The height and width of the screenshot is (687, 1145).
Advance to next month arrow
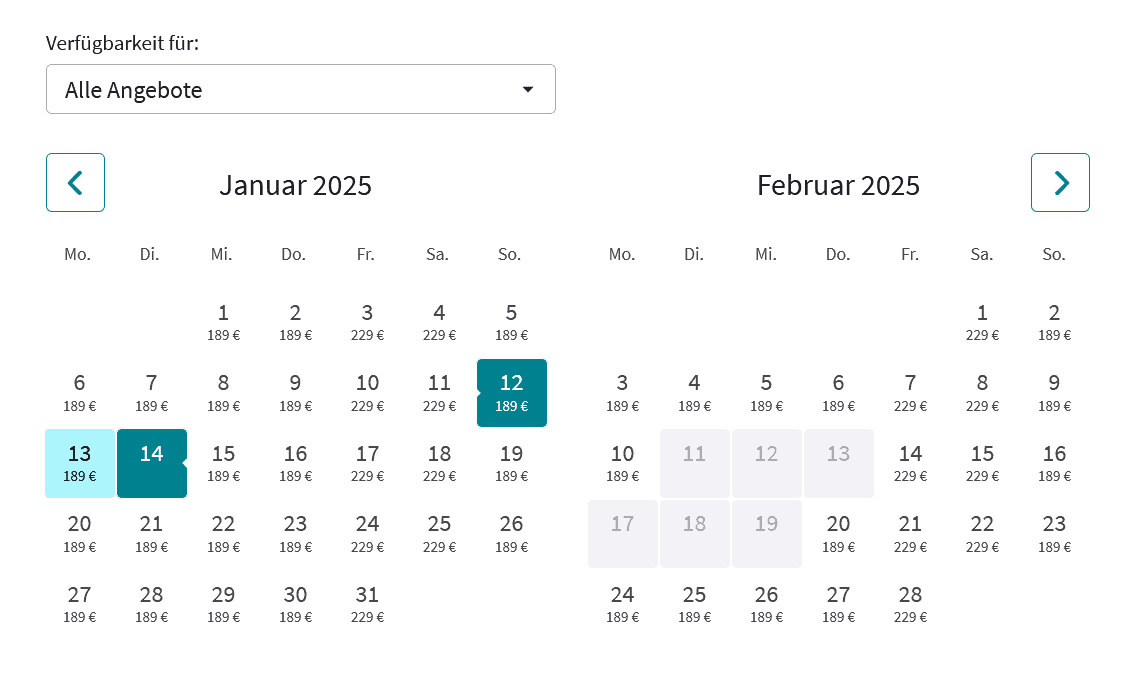pyautogui.click(x=1060, y=182)
